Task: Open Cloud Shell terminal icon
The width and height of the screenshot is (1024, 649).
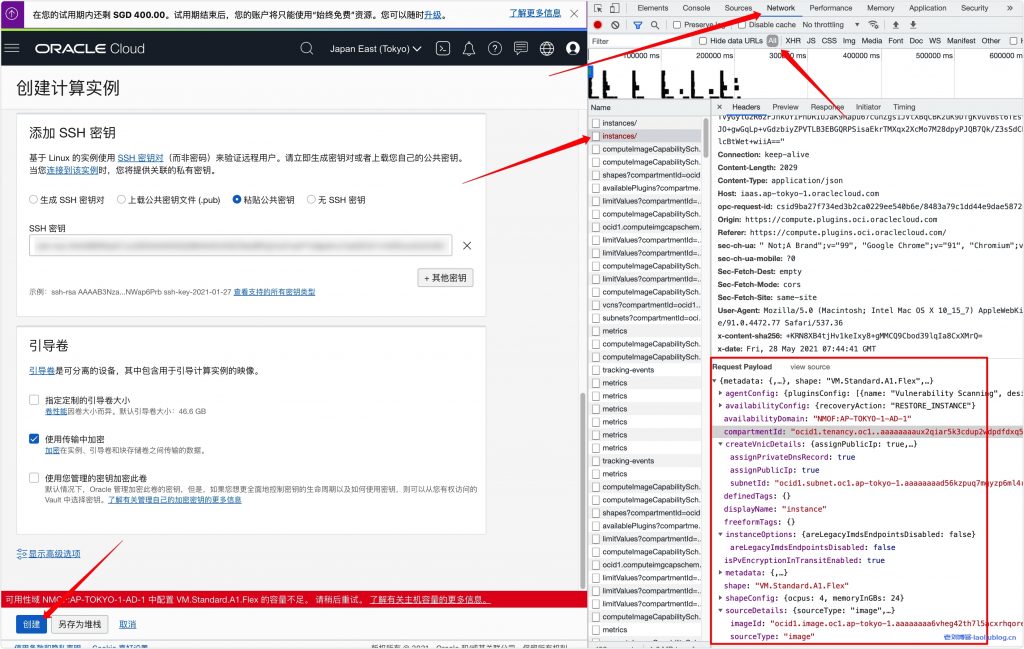Action: pyautogui.click(x=443, y=48)
